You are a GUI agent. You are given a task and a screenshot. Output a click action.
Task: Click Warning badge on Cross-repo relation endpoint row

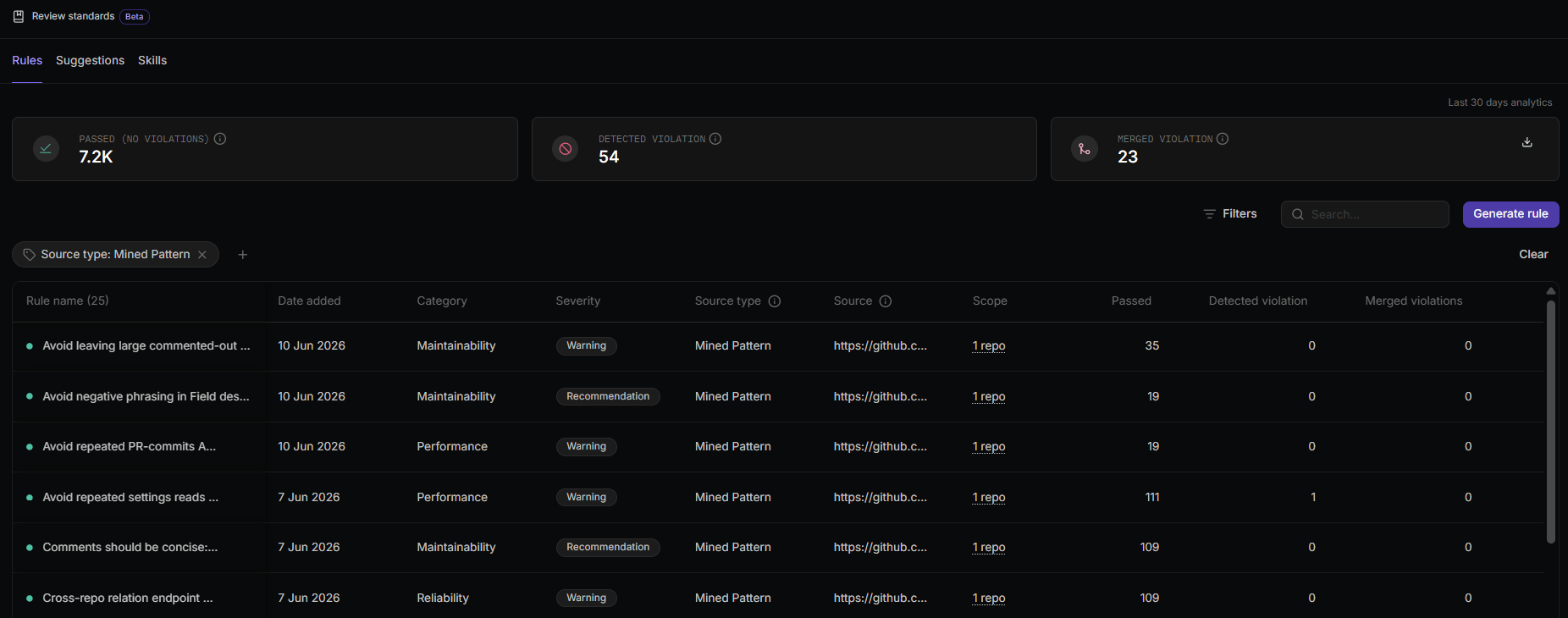pos(586,598)
